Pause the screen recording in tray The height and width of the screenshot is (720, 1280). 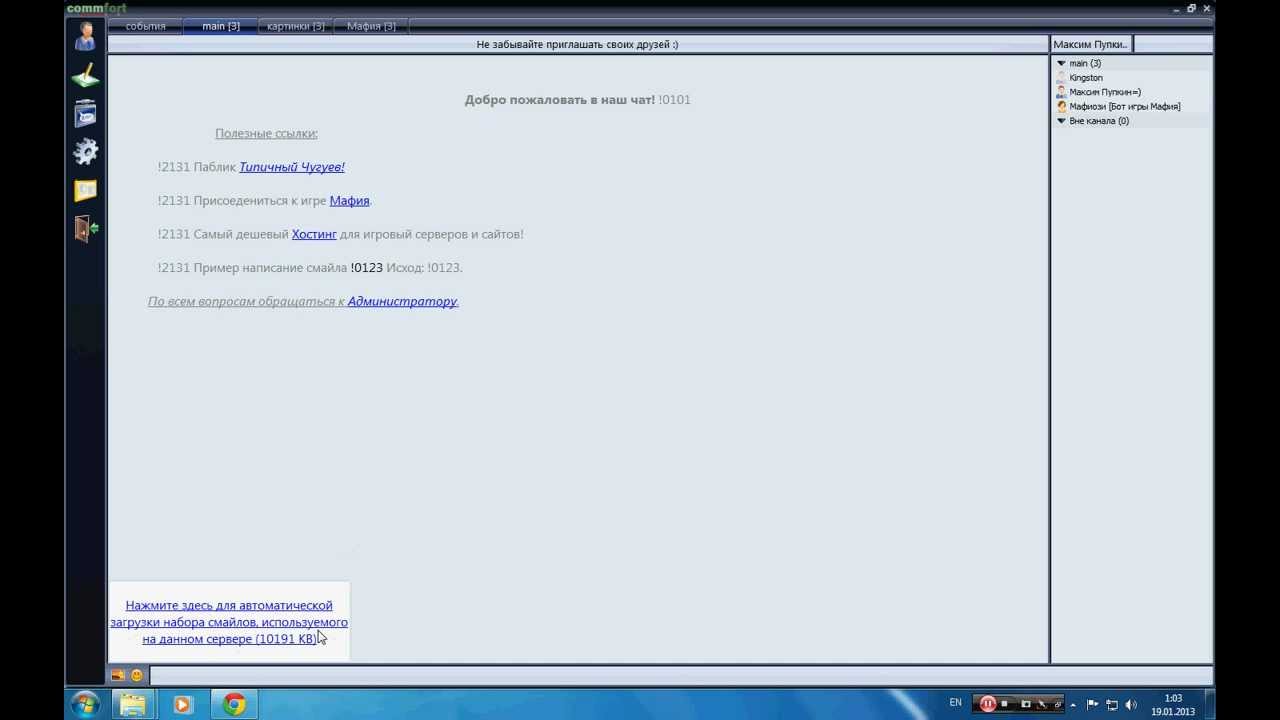point(988,704)
